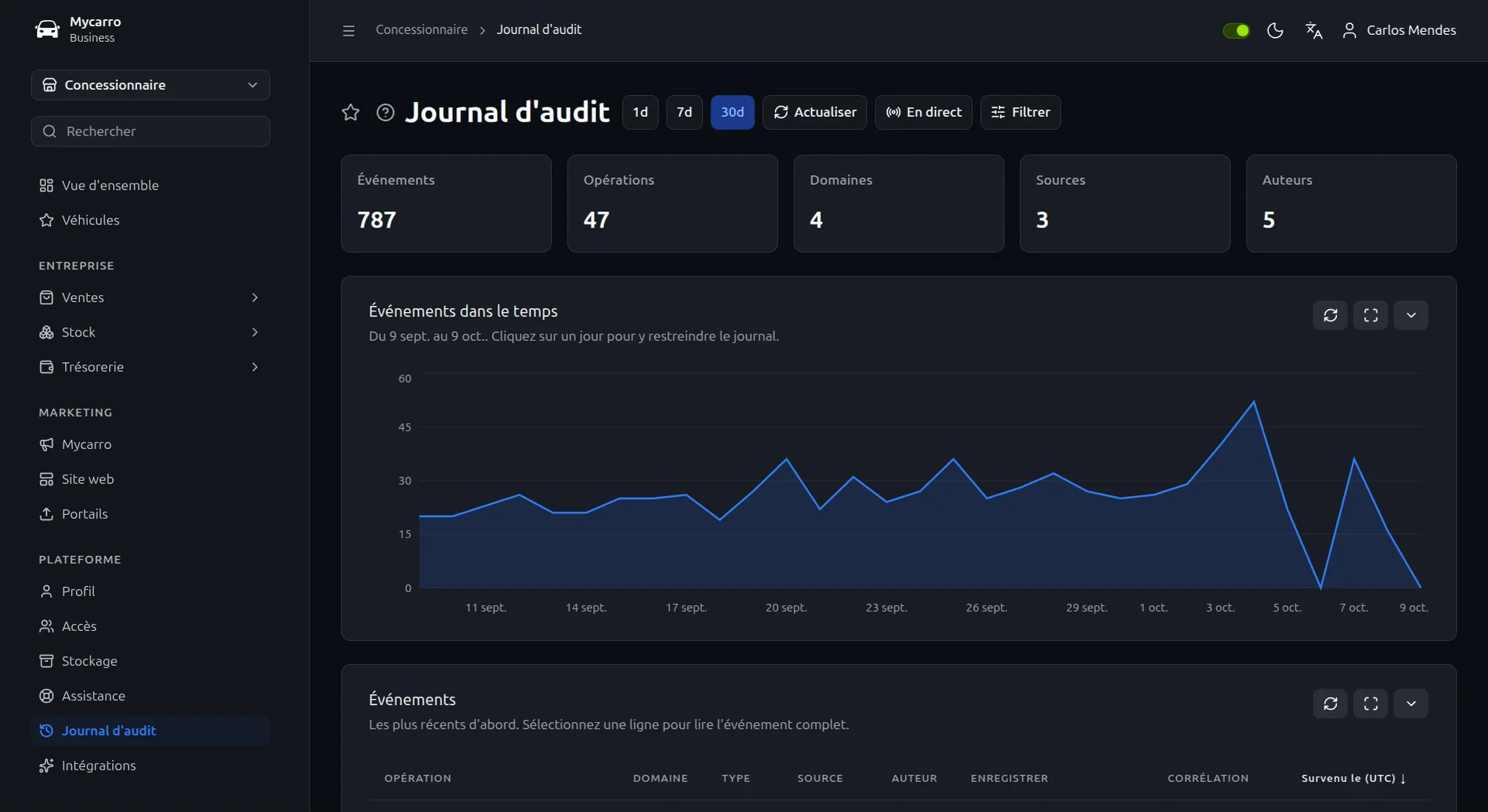This screenshot has width=1488, height=812.
Task: Click the Mycarro car logo icon
Action: pyautogui.click(x=47, y=29)
